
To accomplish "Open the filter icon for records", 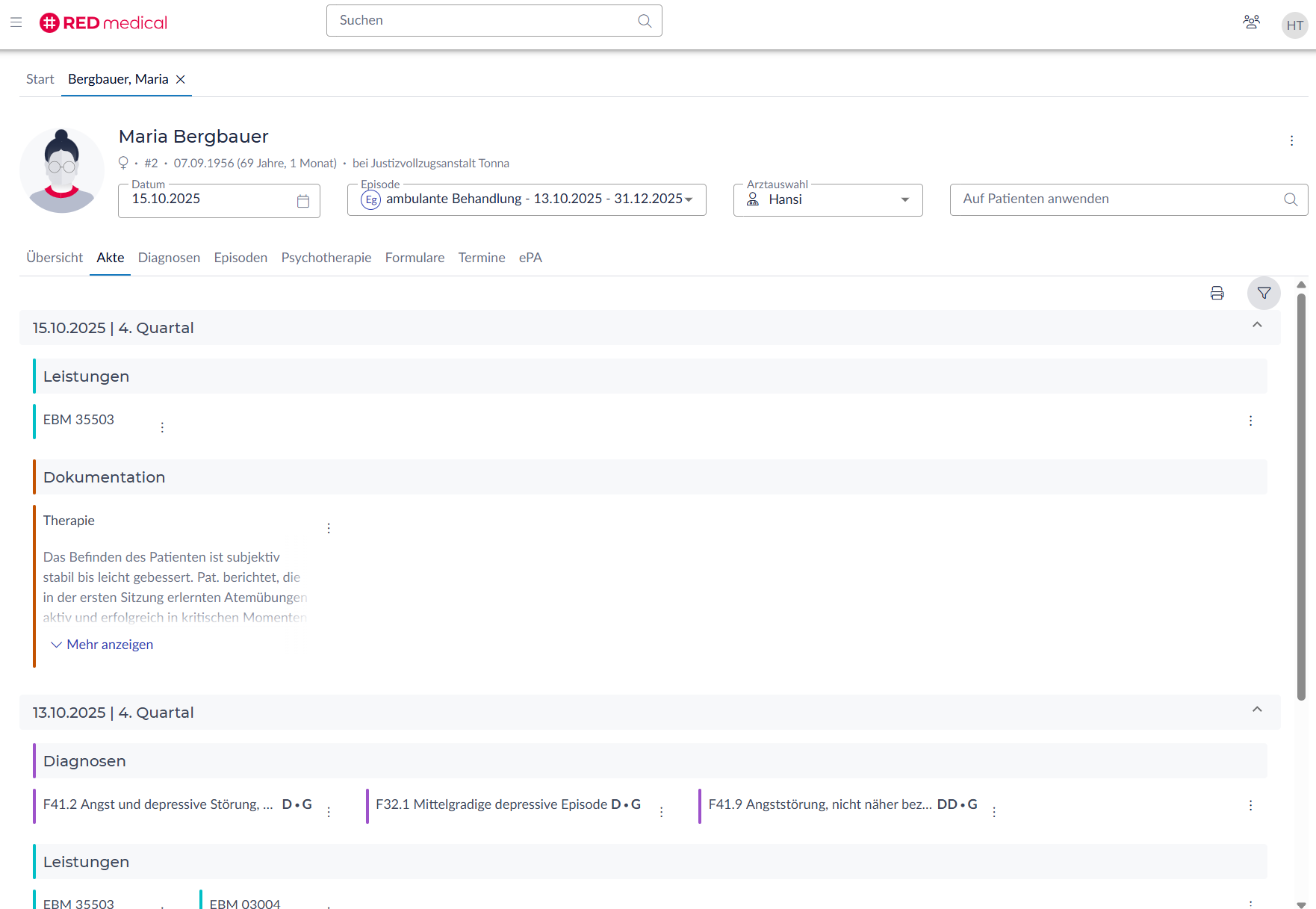I will (x=1264, y=294).
